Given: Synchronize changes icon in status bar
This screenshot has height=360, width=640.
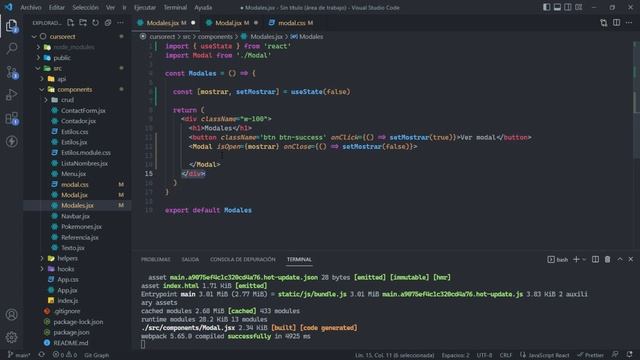Looking at the screenshot, I should coord(42,355).
